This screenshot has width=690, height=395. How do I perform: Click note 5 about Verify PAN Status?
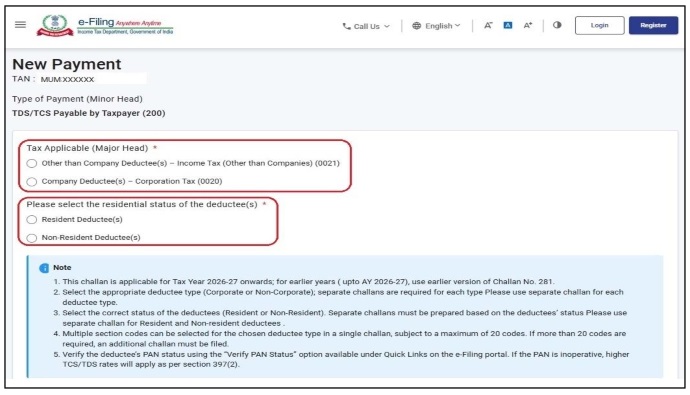pos(345,359)
